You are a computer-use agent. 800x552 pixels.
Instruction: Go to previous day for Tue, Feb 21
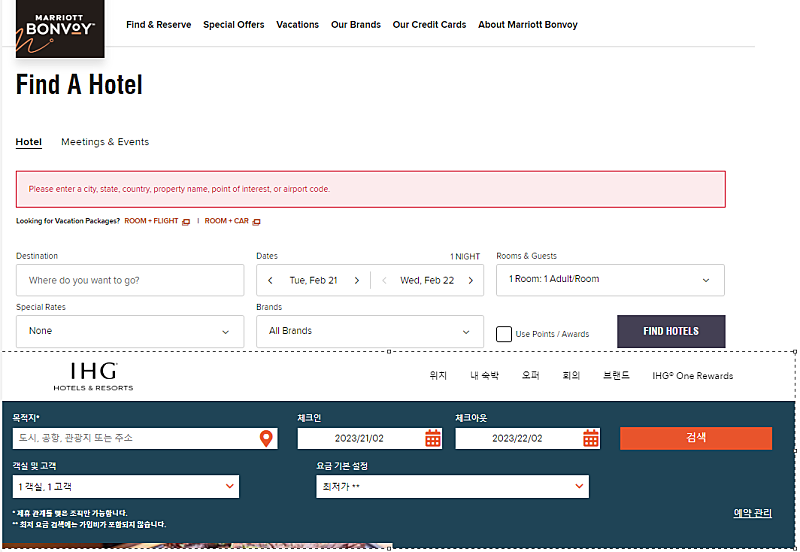tap(270, 281)
